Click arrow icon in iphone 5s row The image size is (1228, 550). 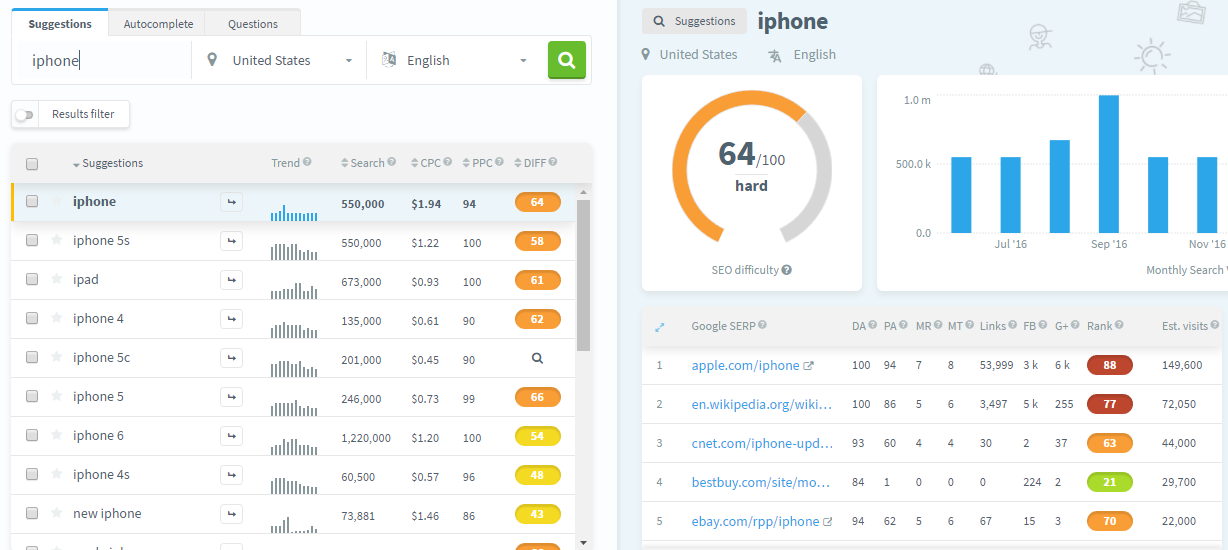coord(231,241)
